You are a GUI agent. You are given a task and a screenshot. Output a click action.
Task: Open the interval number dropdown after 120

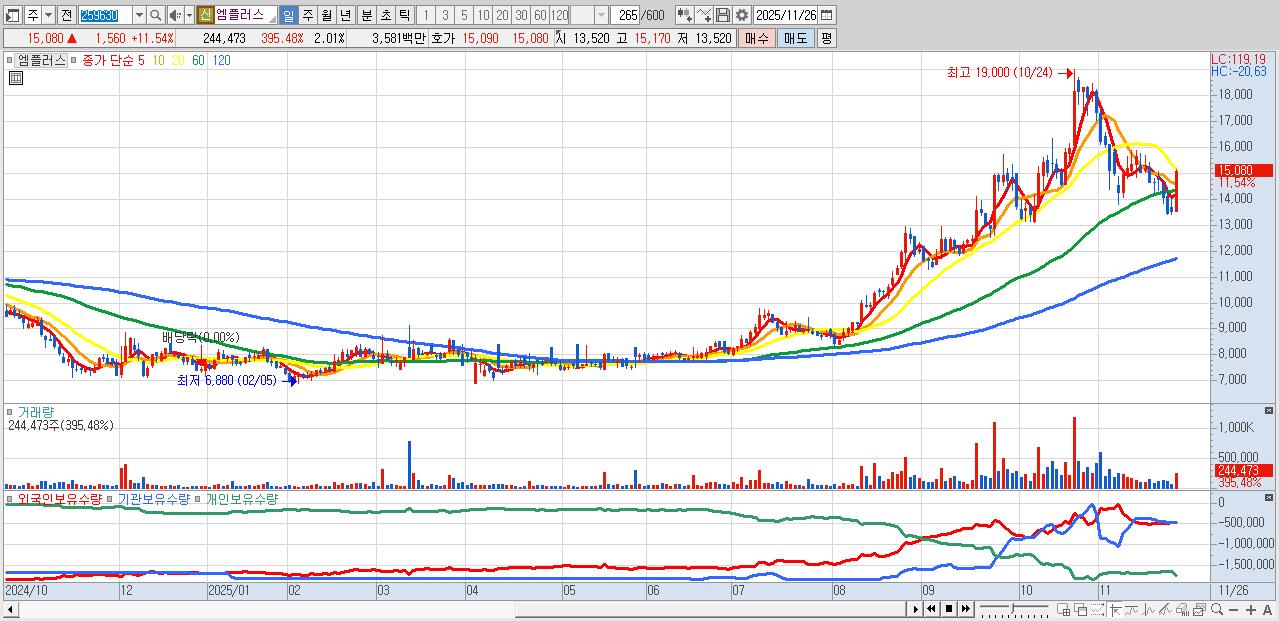click(601, 15)
